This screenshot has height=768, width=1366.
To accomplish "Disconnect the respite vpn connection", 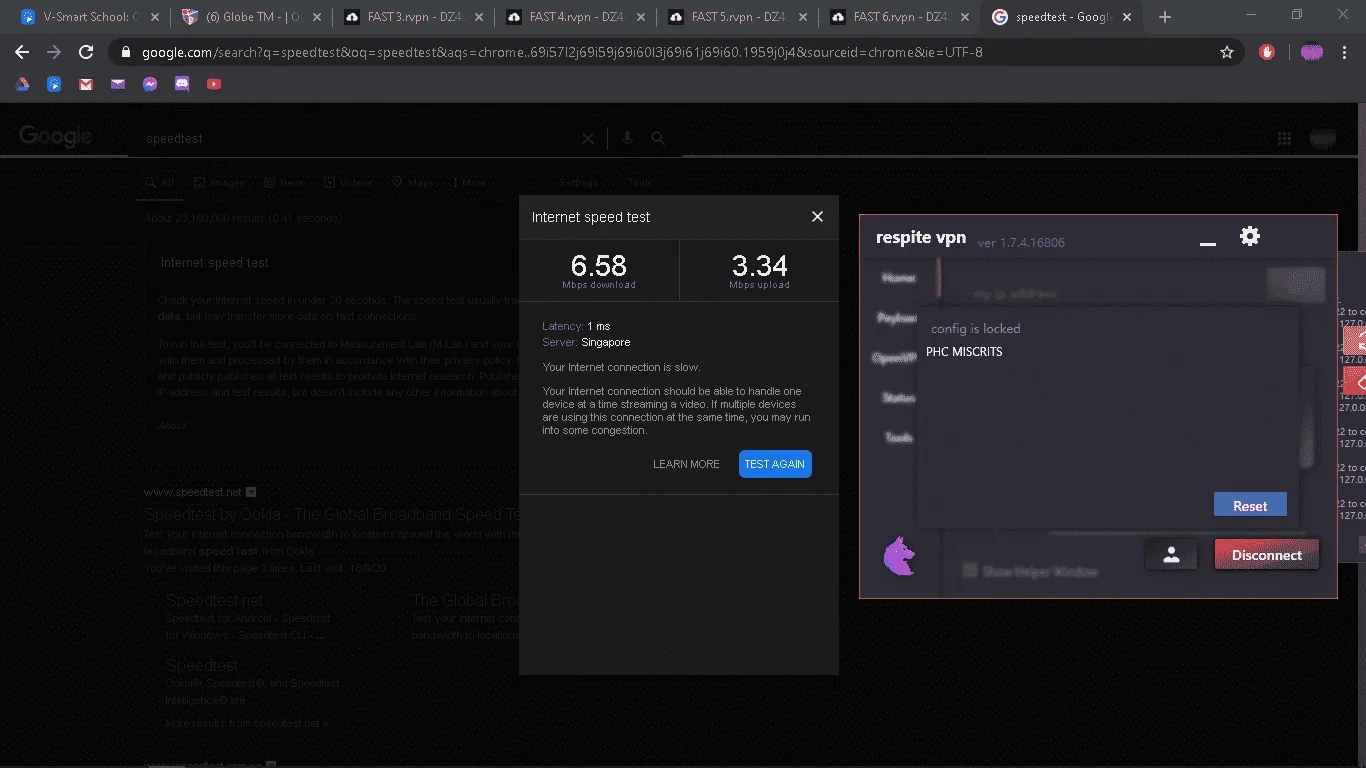I will click(1267, 555).
